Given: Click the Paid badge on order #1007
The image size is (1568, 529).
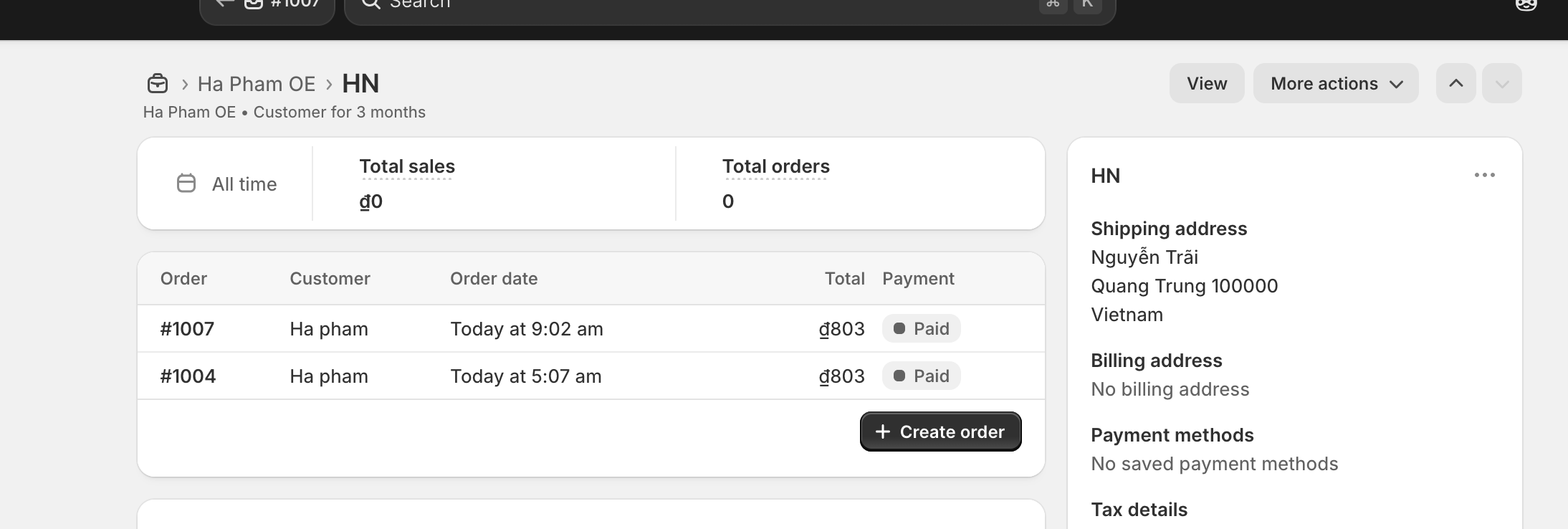Looking at the screenshot, I should 921,329.
